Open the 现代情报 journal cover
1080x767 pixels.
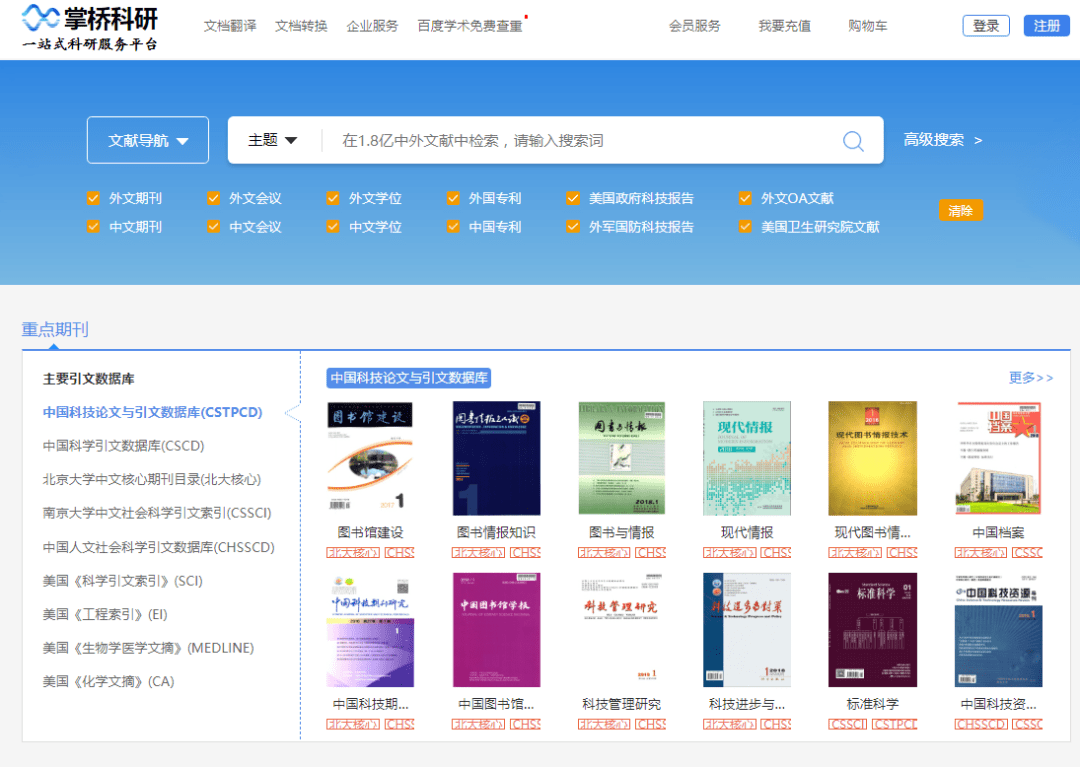(x=747, y=458)
